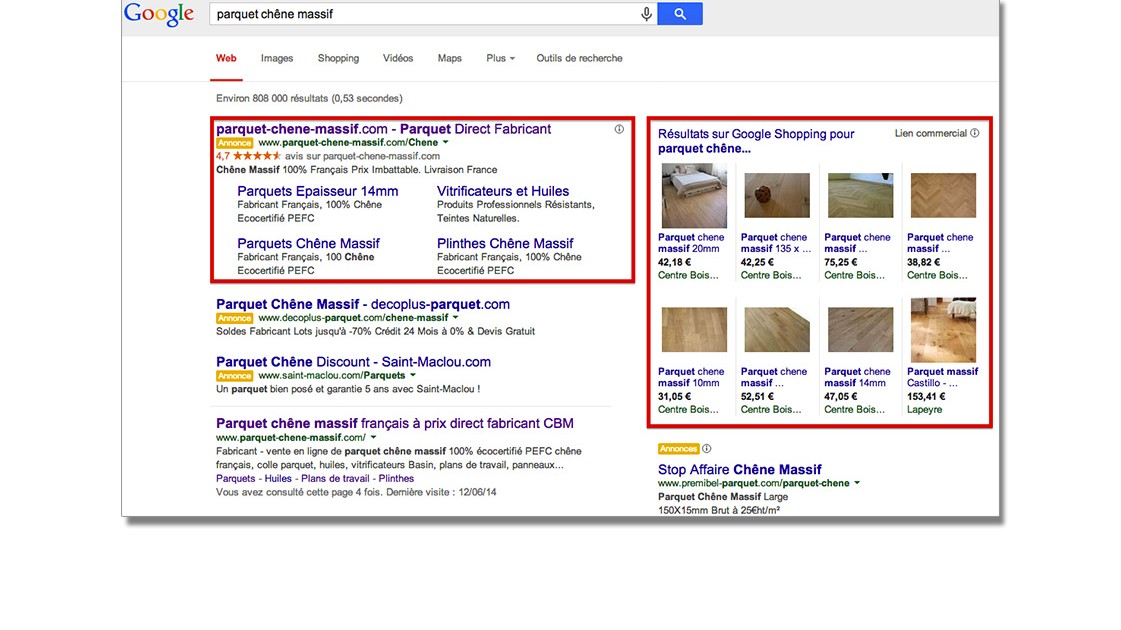The width and height of the screenshot is (1121, 630).
Task: Open ad title parquet-chene-massif.com - Parquet Direct Fabricant
Action: [x=383, y=129]
